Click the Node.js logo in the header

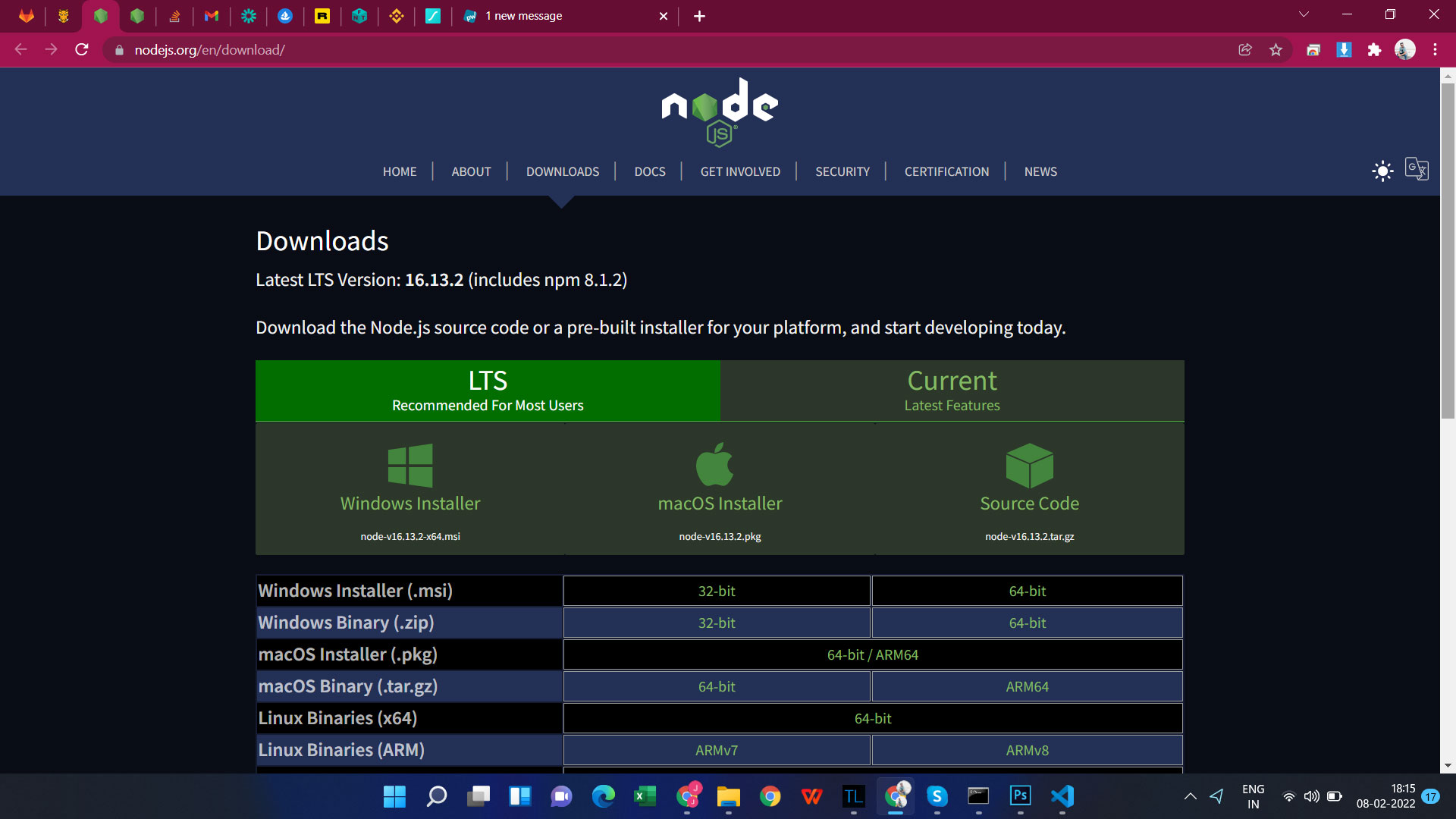coord(720,112)
